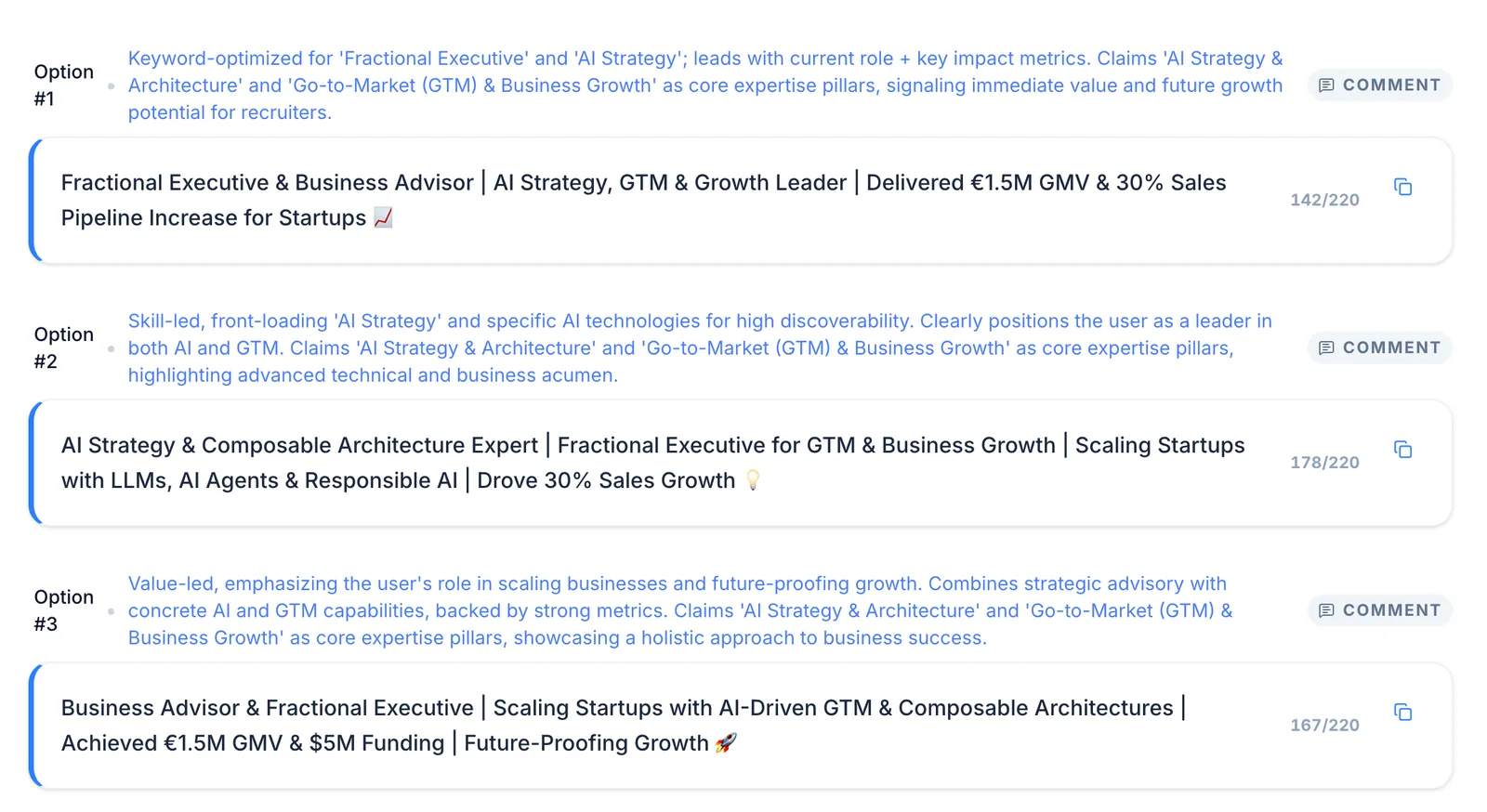Click the Option #3 label
This screenshot has width=1487, height=812.
point(63,610)
